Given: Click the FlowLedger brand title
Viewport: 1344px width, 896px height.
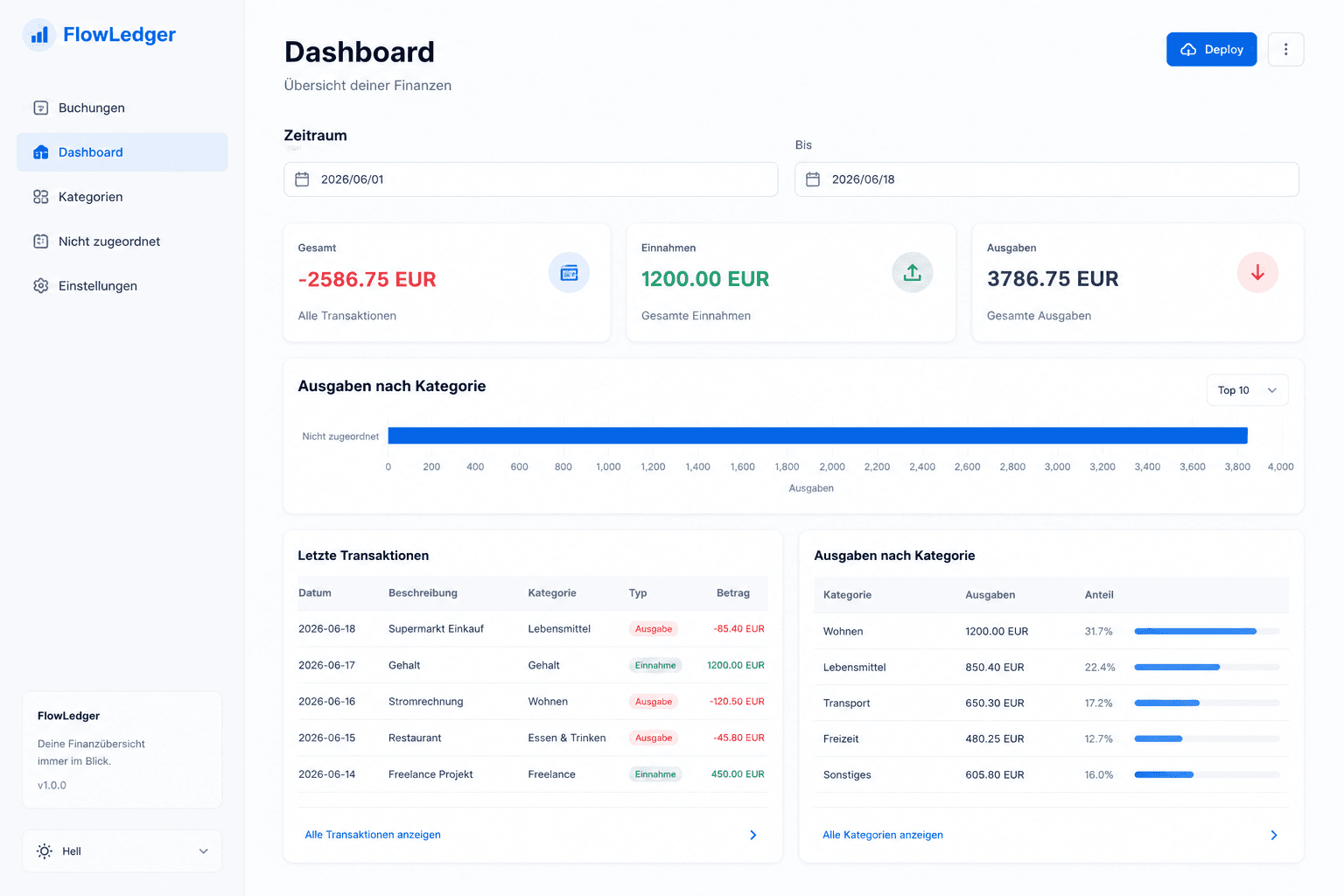Looking at the screenshot, I should pyautogui.click(x=119, y=35).
